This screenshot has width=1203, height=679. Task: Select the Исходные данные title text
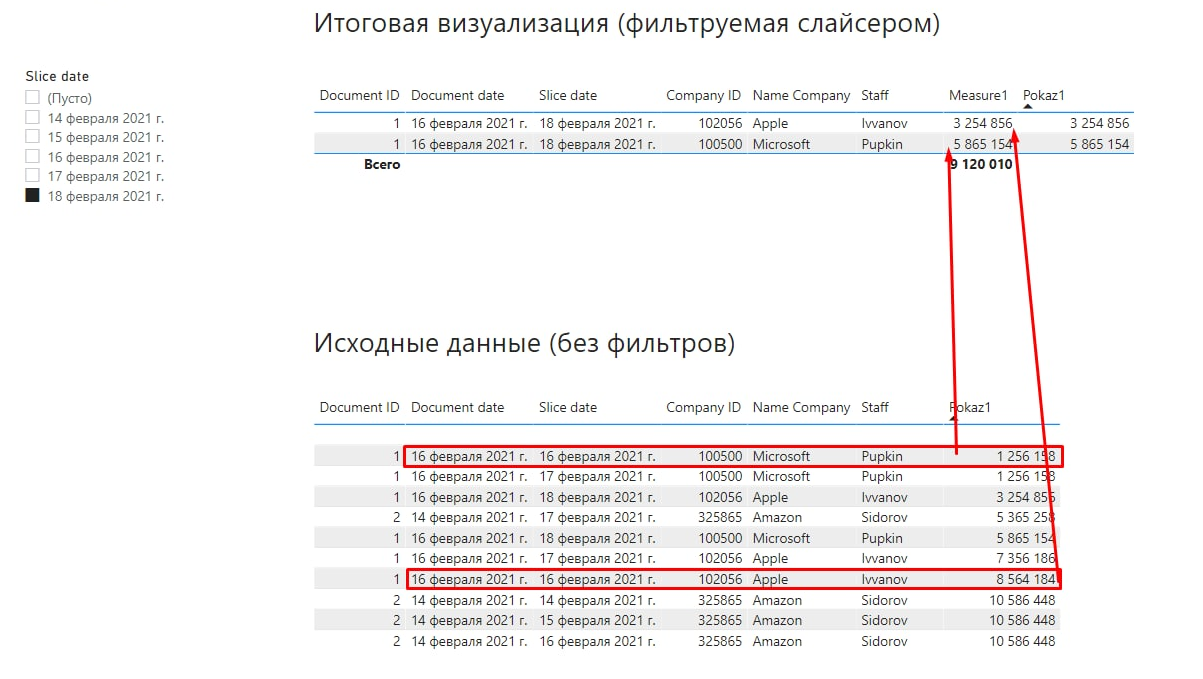(x=524, y=344)
